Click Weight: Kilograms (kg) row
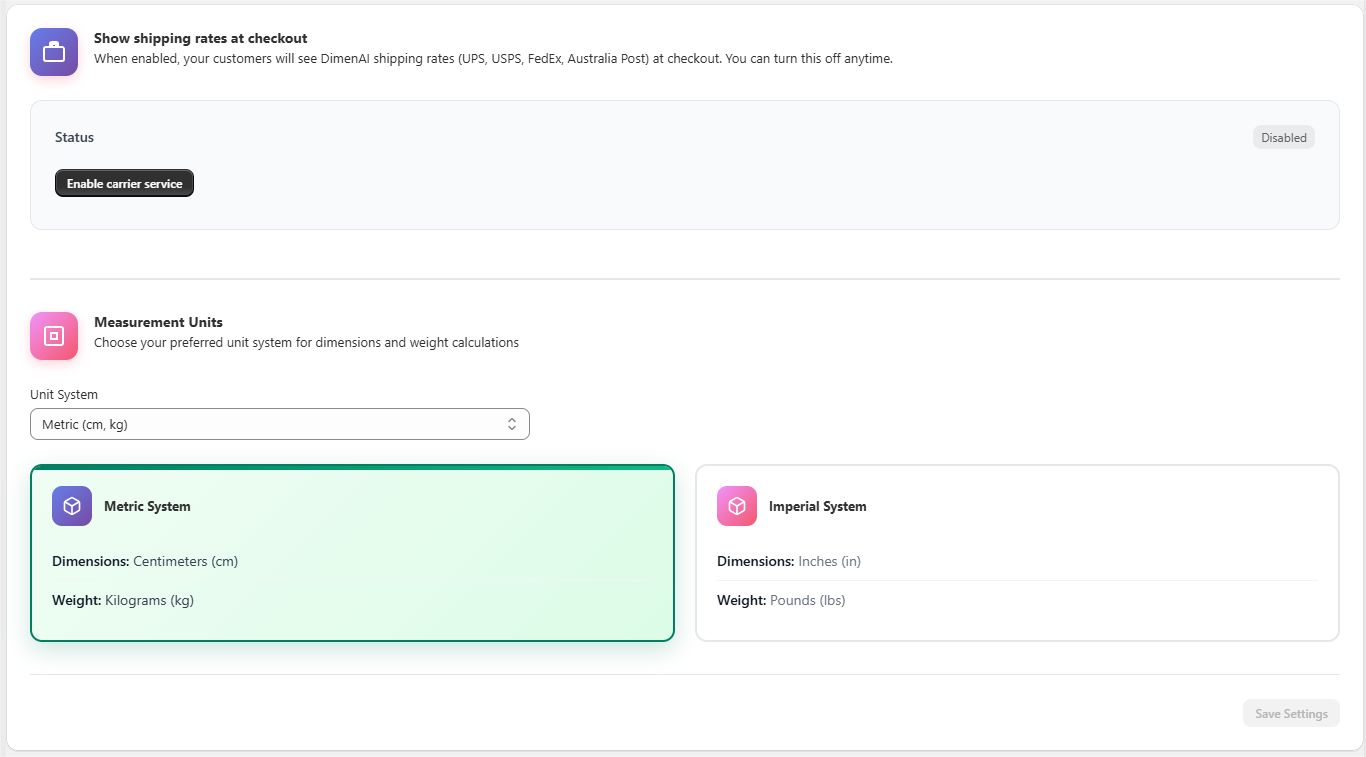Image resolution: width=1366 pixels, height=757 pixels. [123, 600]
